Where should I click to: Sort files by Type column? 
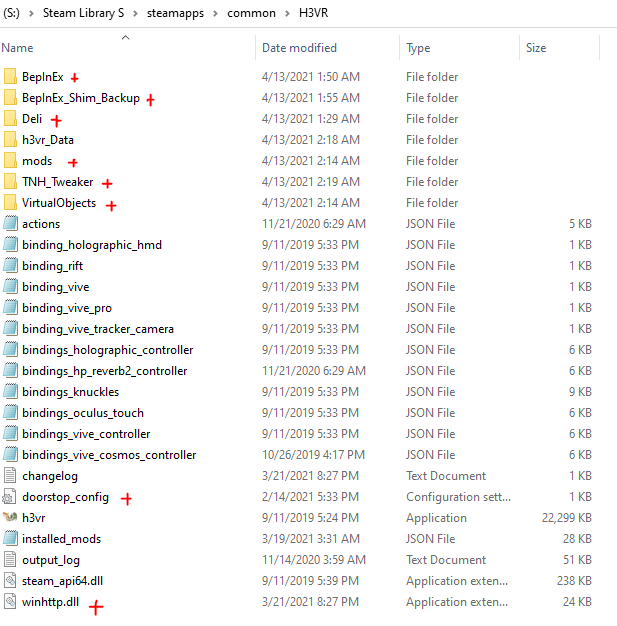(418, 48)
